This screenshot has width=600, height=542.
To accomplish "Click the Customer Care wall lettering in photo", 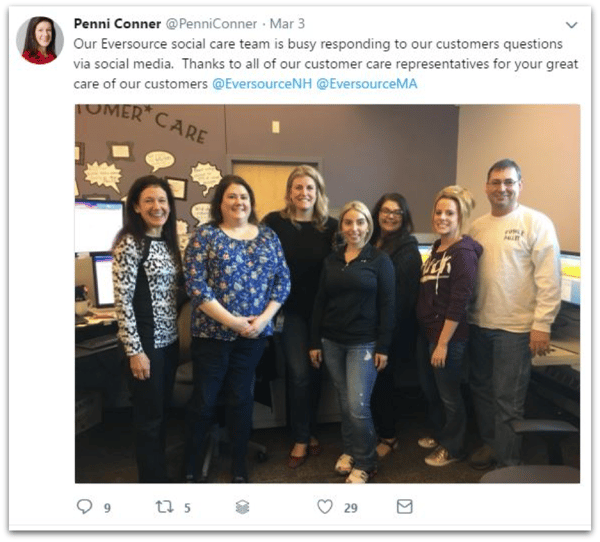I will point(143,122).
